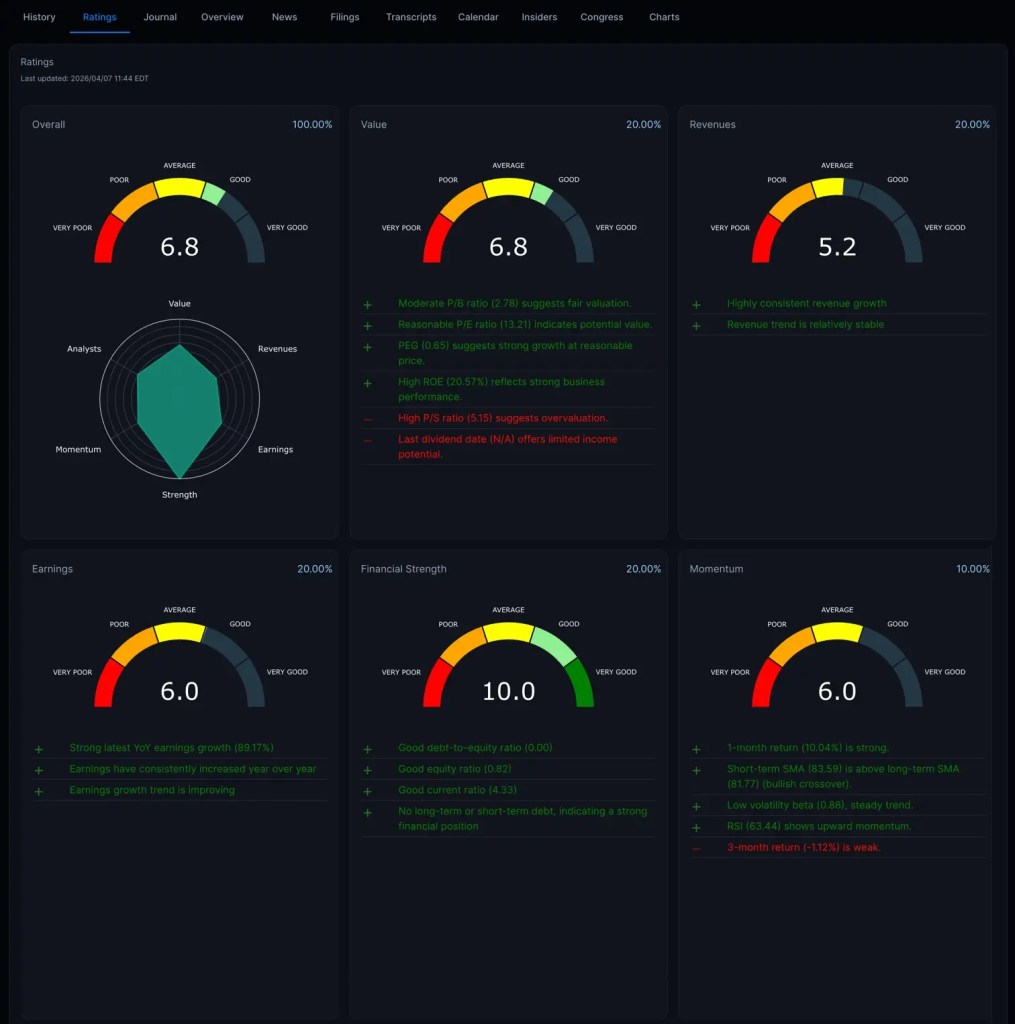View the Transcripts tab

point(411,17)
